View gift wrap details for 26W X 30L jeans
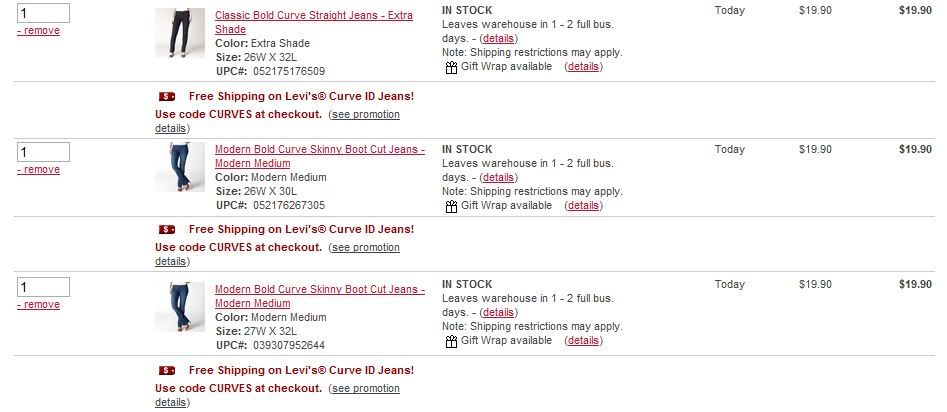The width and height of the screenshot is (947, 412). [x=583, y=205]
